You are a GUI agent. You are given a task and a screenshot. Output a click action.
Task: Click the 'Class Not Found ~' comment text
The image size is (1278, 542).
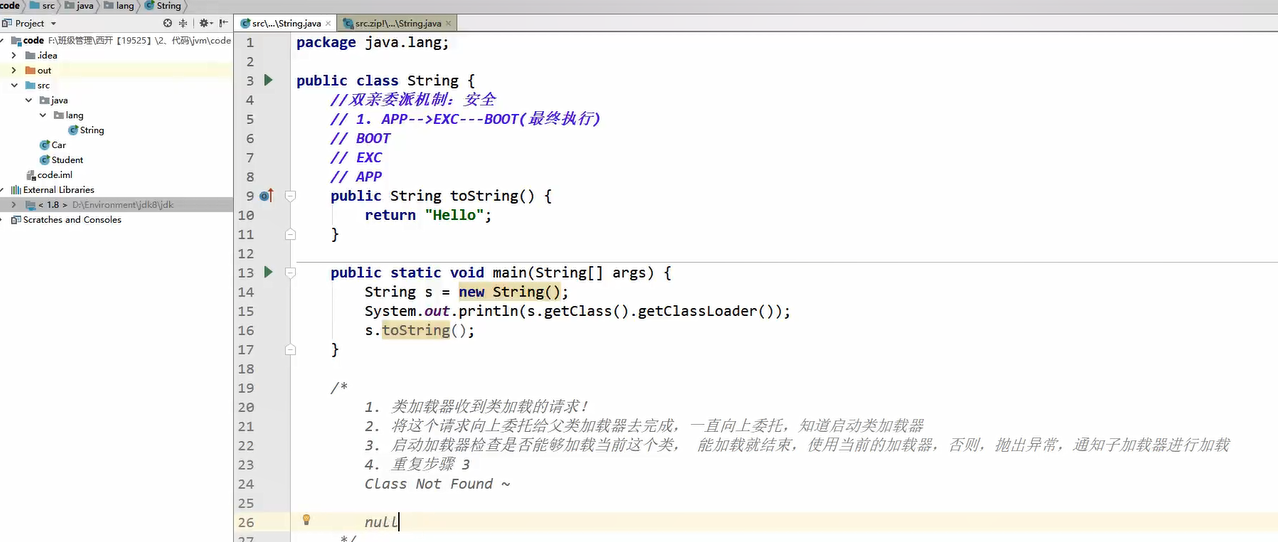[x=438, y=484]
